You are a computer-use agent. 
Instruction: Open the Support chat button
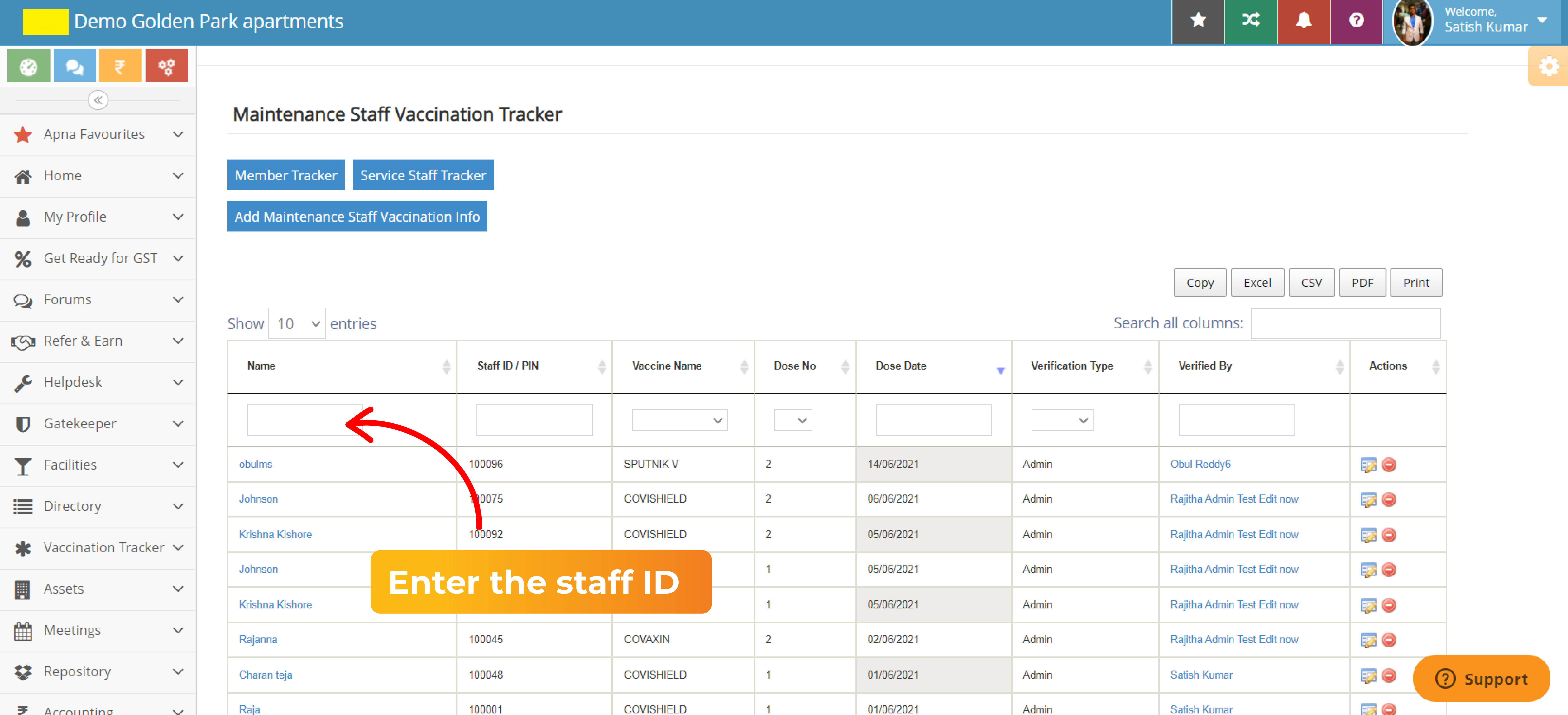tap(1481, 679)
